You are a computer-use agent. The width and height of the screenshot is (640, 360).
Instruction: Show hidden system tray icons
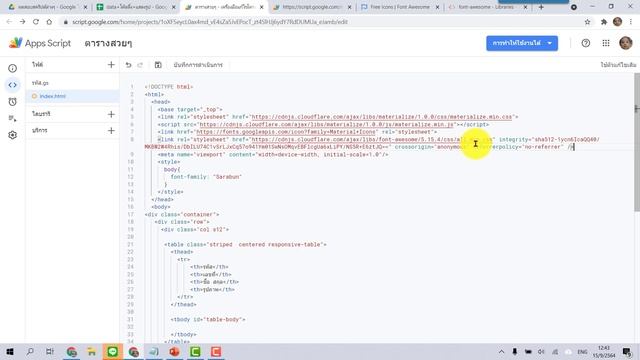(x=501, y=351)
